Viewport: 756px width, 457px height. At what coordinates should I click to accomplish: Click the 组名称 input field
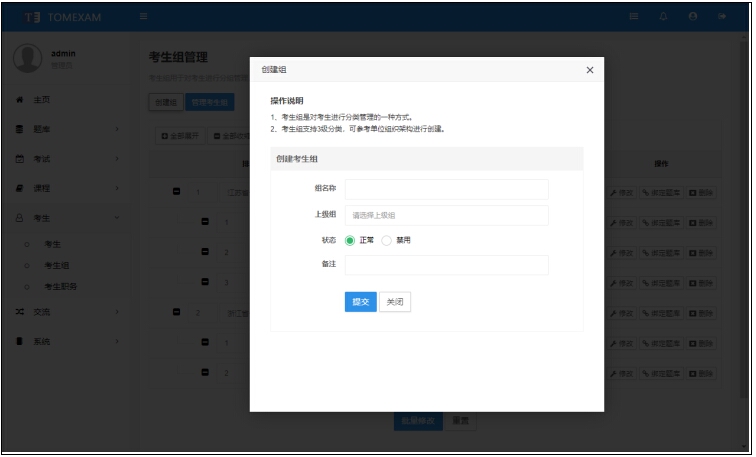click(x=446, y=189)
